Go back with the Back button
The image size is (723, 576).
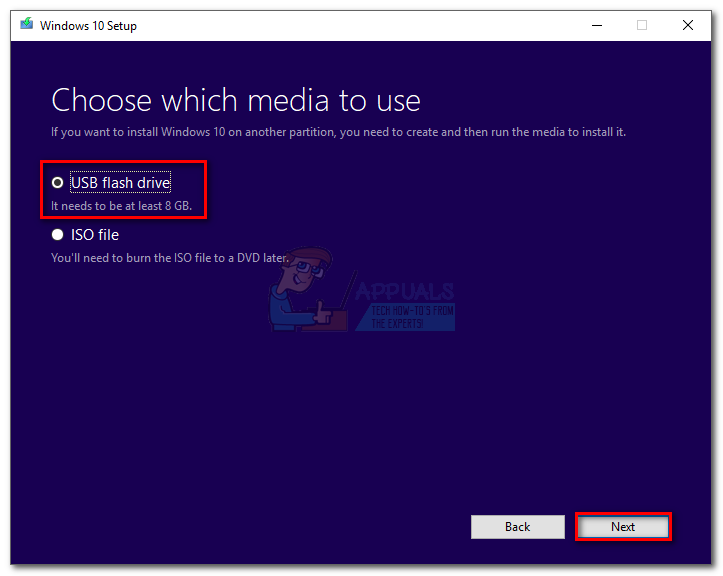coord(517,527)
